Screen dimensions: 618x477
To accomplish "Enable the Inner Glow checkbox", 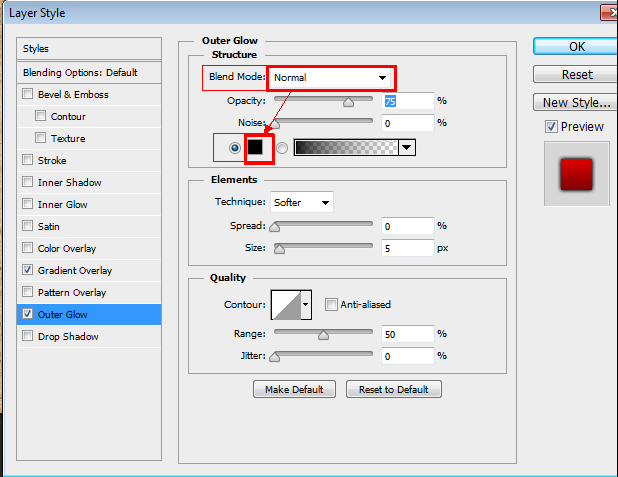I will click(x=28, y=204).
